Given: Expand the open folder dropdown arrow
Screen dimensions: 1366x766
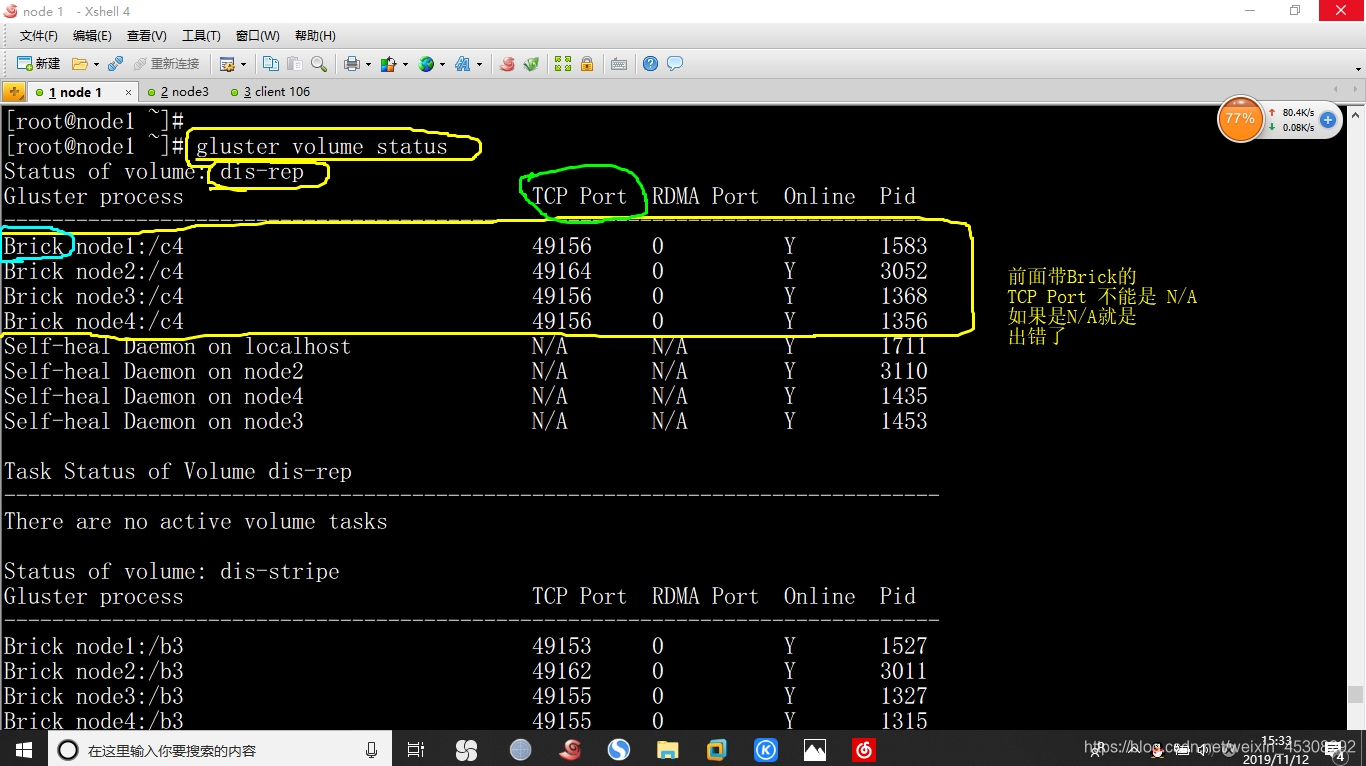Looking at the screenshot, I should 96,64.
